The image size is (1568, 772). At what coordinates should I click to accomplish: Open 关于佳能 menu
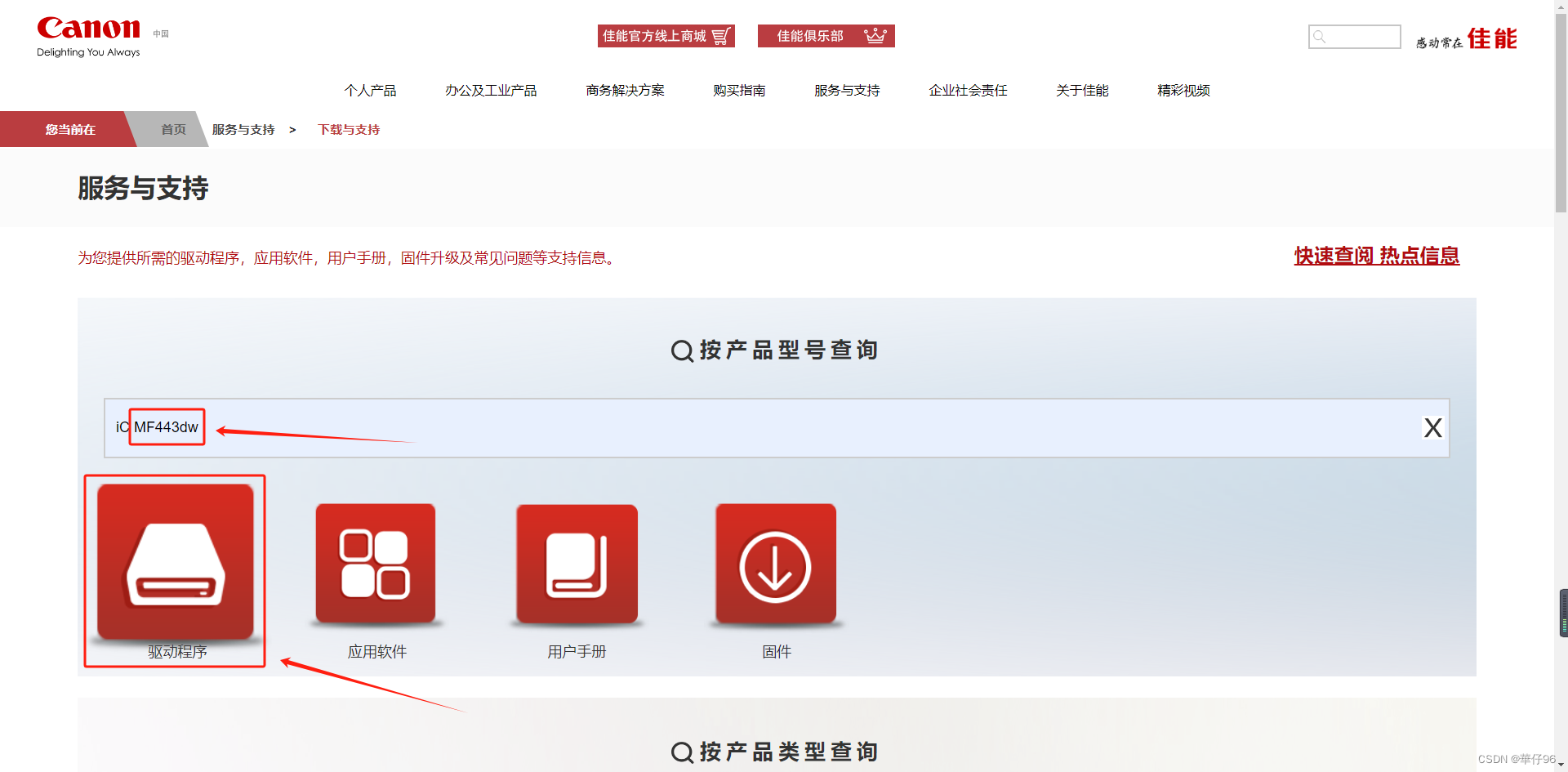[x=1082, y=91]
